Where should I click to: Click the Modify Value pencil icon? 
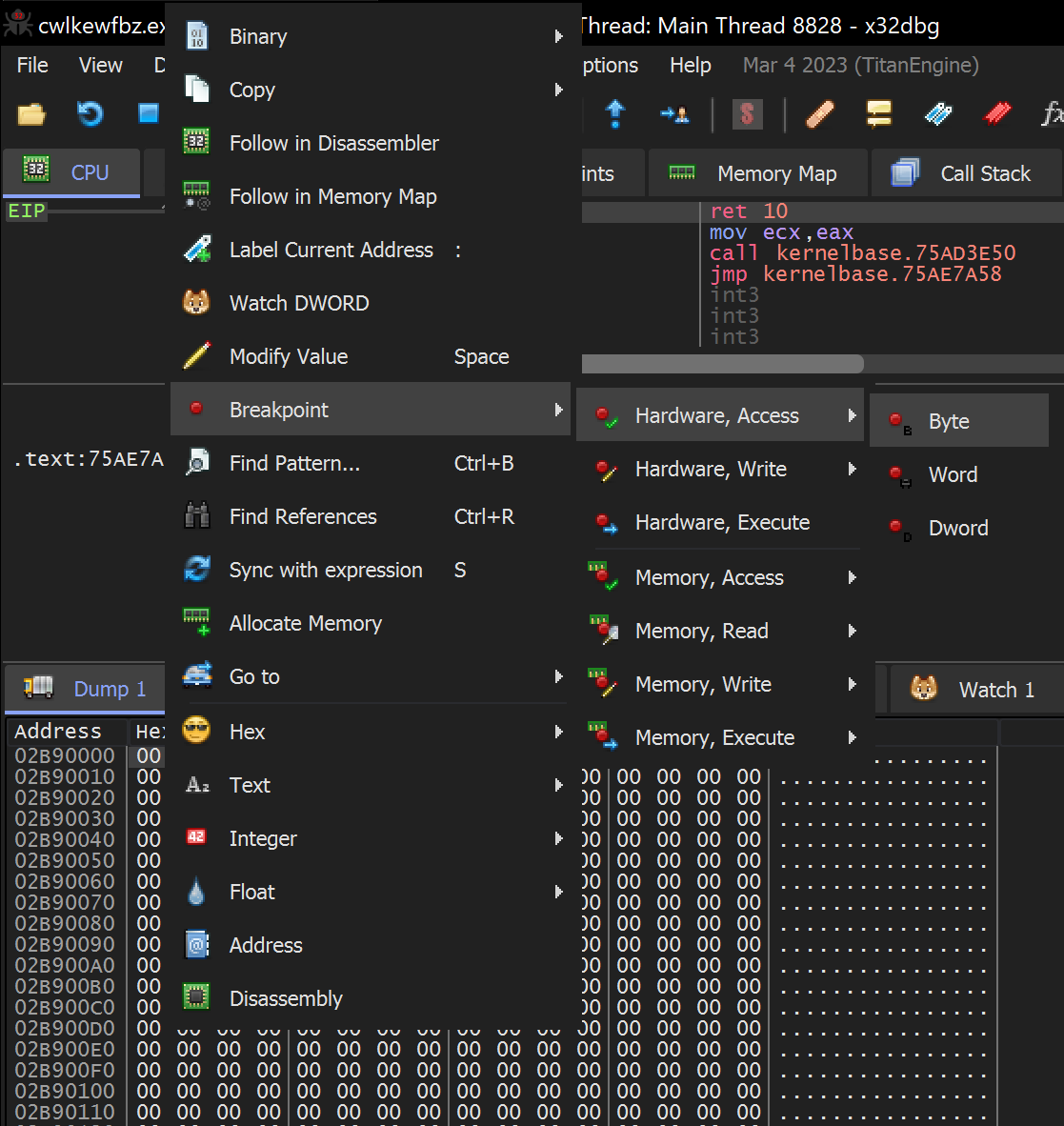coord(197,355)
